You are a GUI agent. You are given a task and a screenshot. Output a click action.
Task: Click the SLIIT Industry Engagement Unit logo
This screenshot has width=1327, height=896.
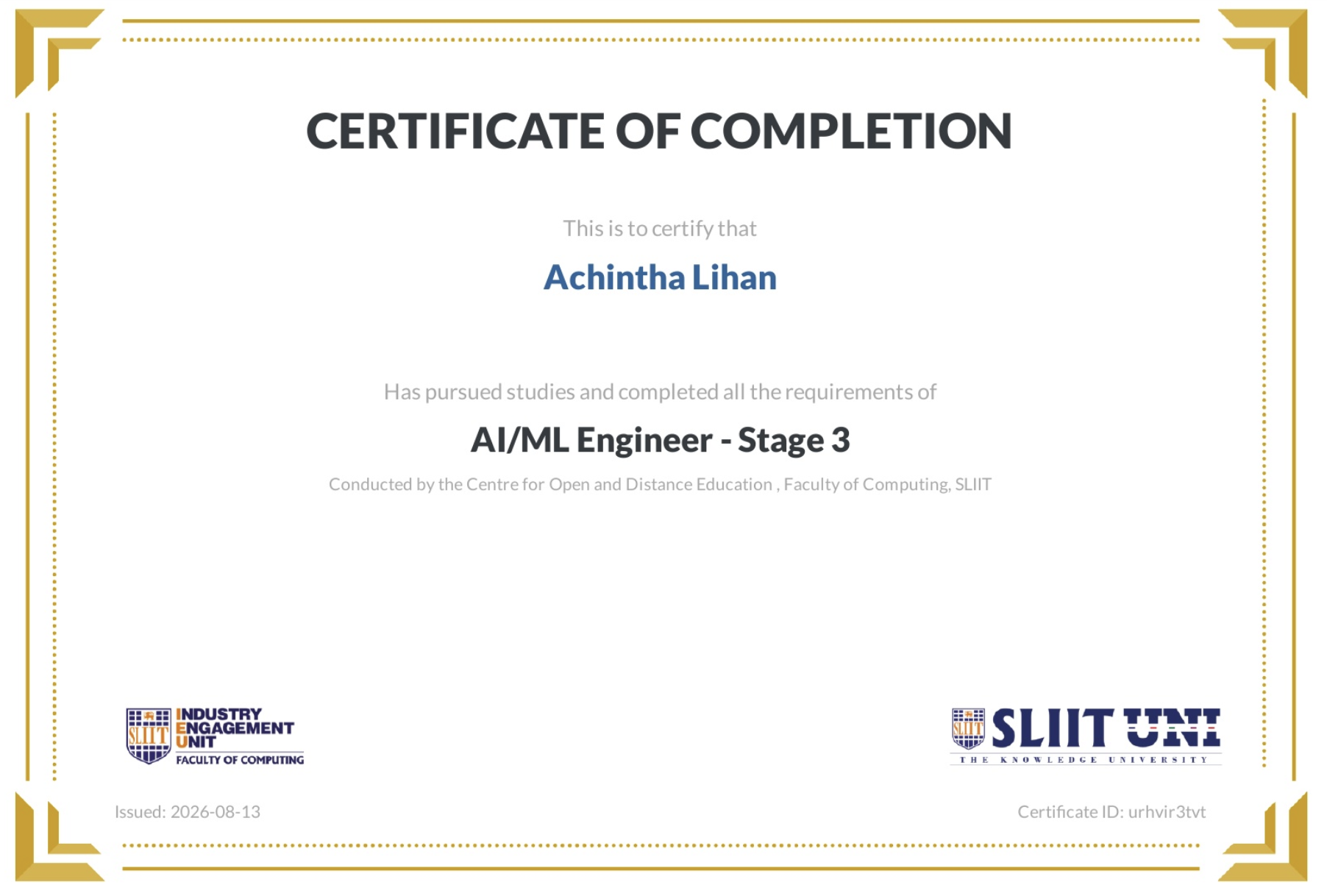pyautogui.click(x=215, y=736)
